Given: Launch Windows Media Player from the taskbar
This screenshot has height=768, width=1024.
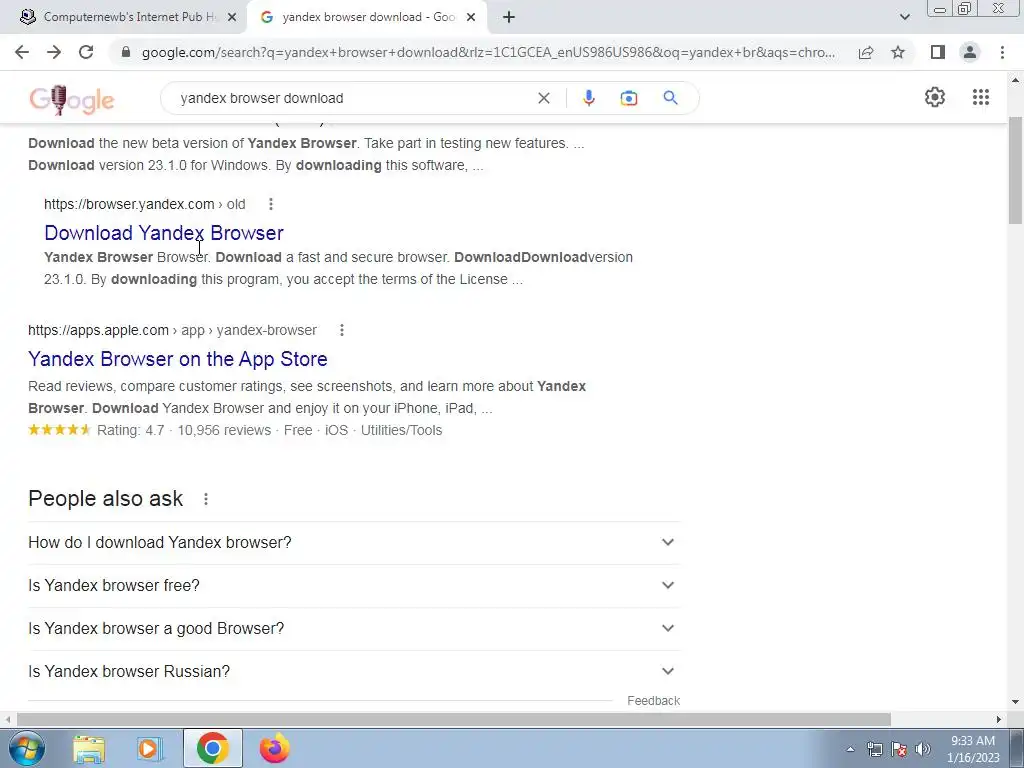Looking at the screenshot, I should coord(150,749).
